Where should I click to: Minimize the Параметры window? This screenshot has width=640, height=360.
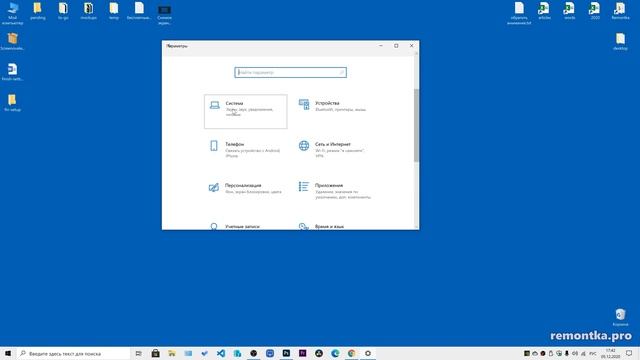point(381,46)
